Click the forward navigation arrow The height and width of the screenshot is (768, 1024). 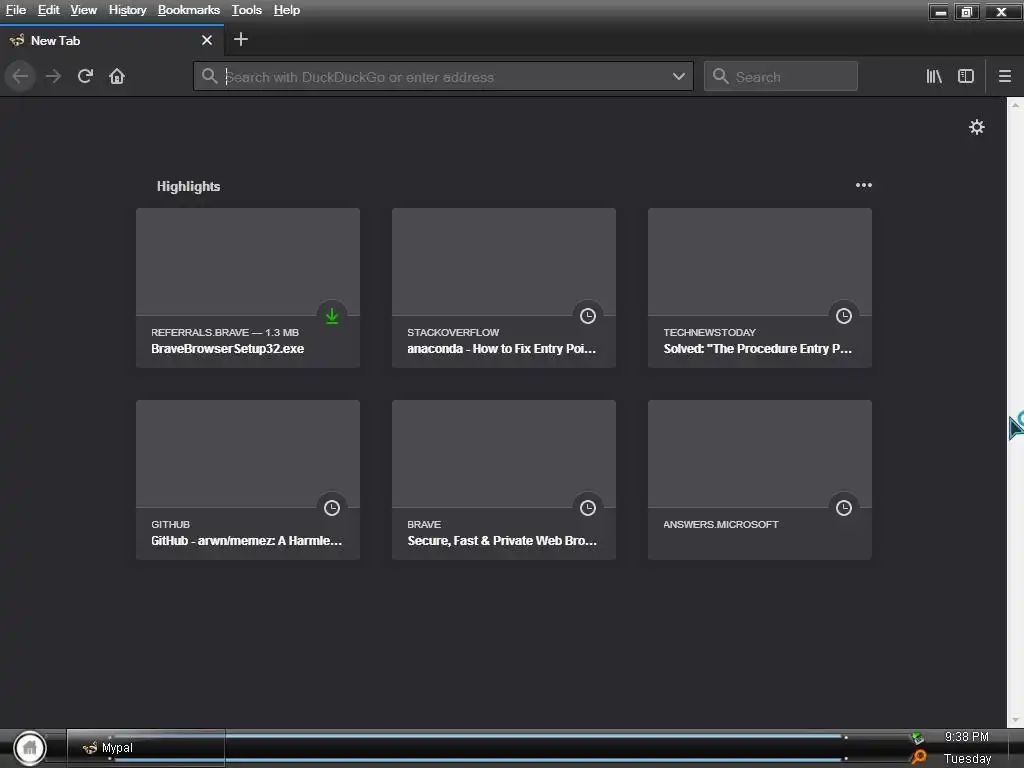click(x=53, y=76)
